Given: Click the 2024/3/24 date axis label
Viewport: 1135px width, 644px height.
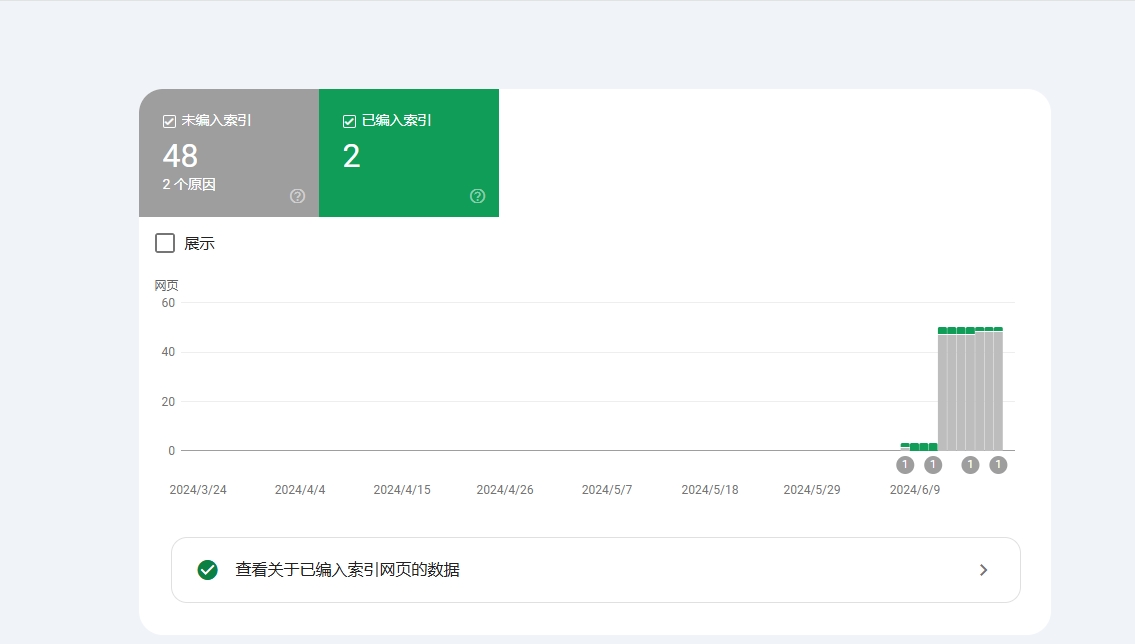Looking at the screenshot, I should coord(198,490).
